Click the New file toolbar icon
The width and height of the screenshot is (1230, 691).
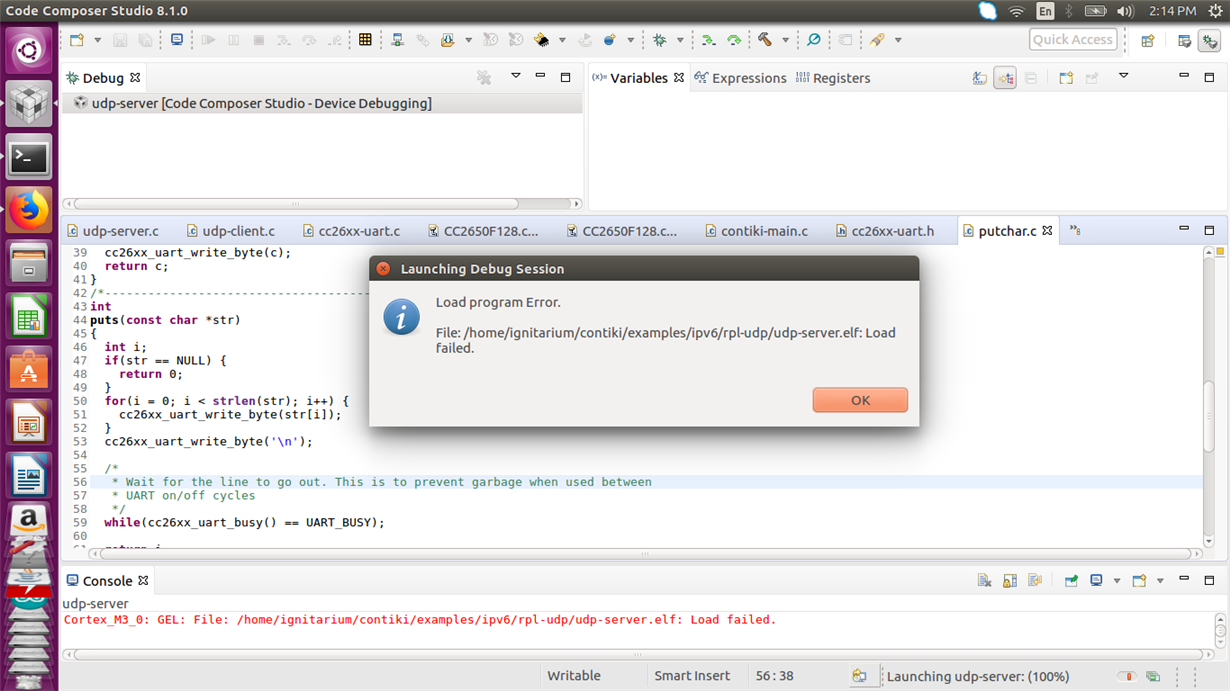(x=77, y=40)
